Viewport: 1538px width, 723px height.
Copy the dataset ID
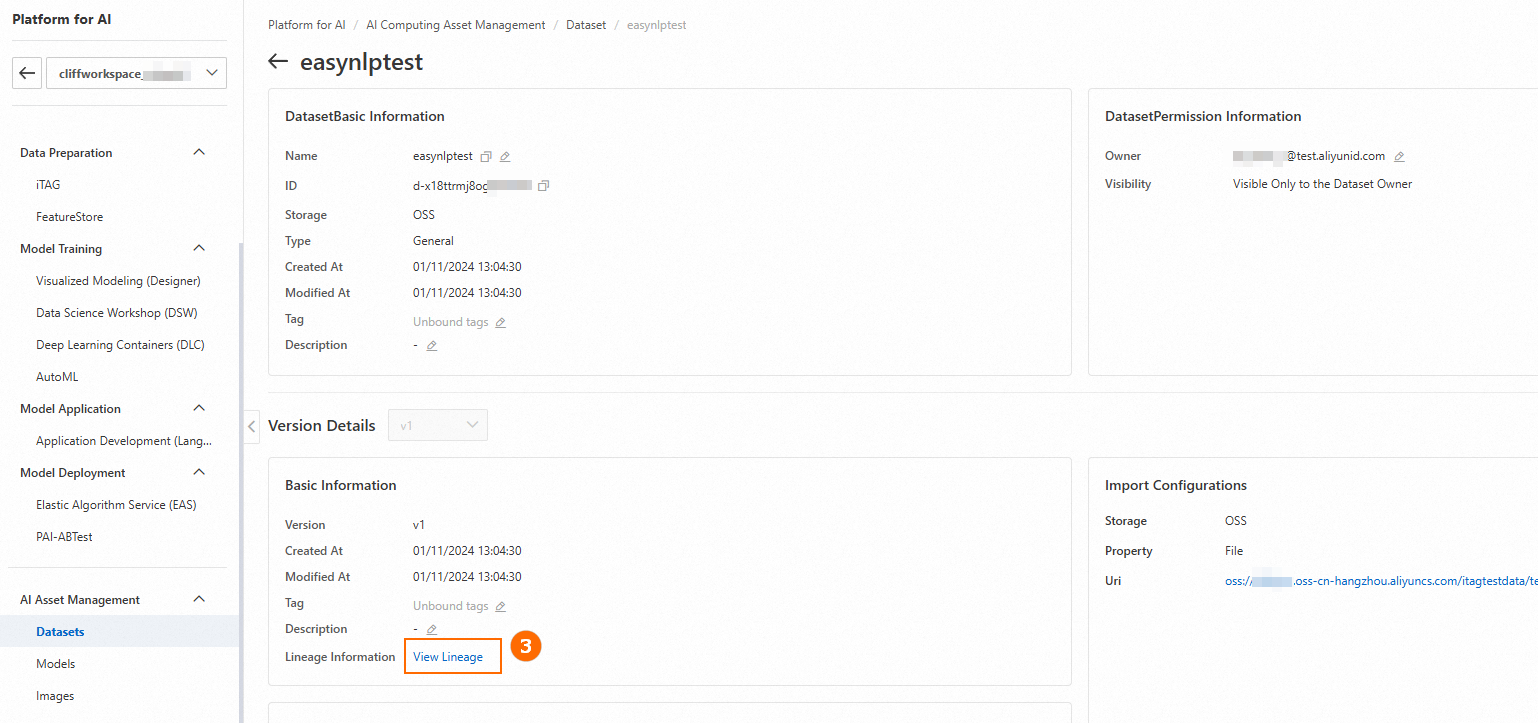(x=544, y=186)
